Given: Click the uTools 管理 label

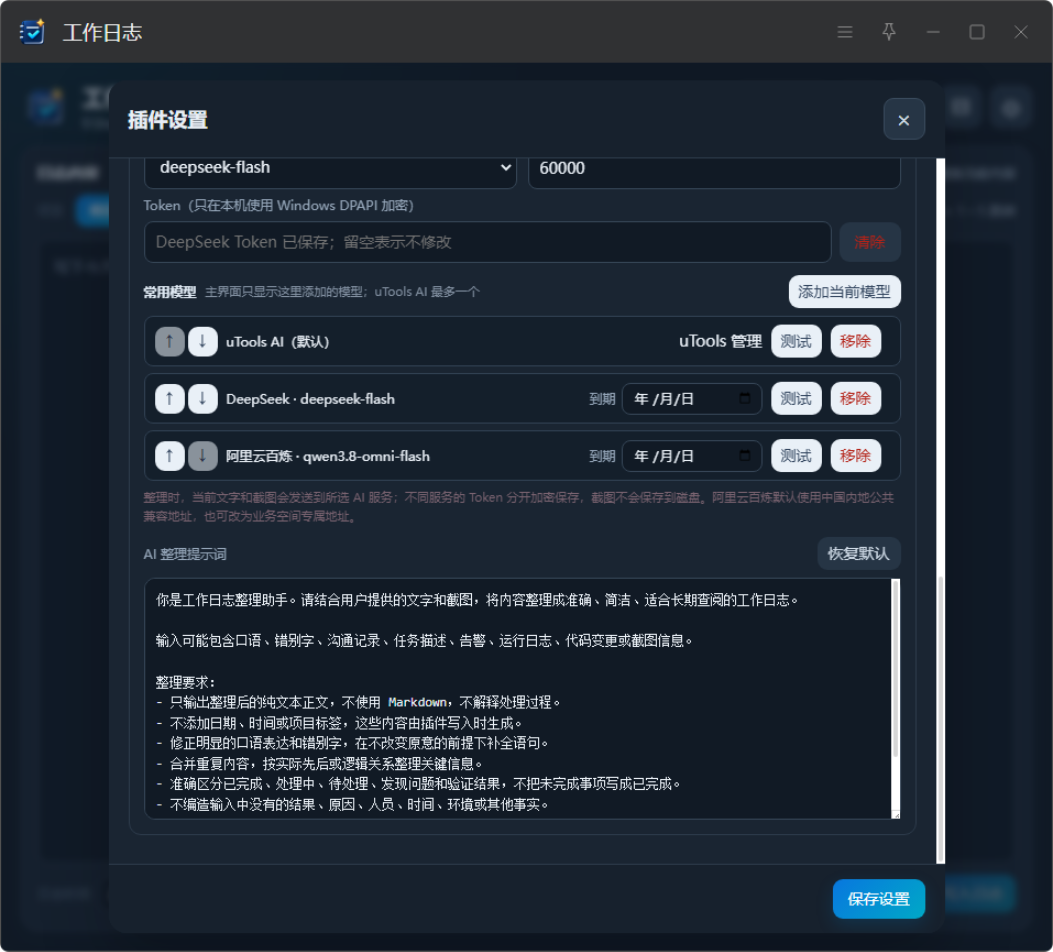Looking at the screenshot, I should [720, 341].
